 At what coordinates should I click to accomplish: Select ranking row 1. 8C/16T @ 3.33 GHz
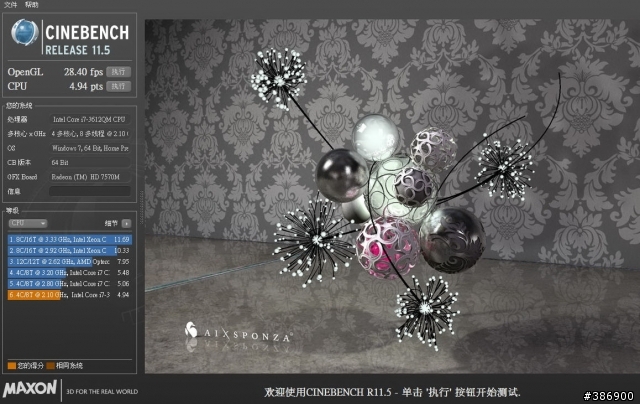click(69, 240)
